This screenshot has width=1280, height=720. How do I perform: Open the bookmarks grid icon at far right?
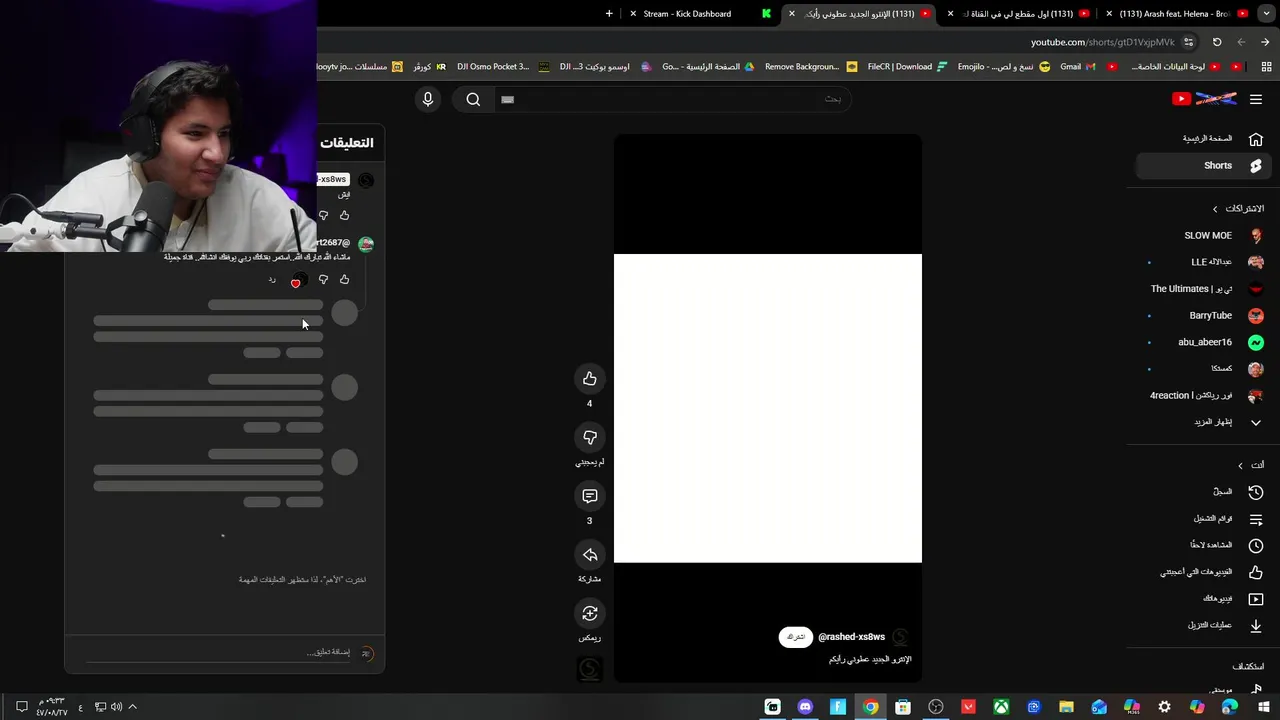tap(1266, 67)
